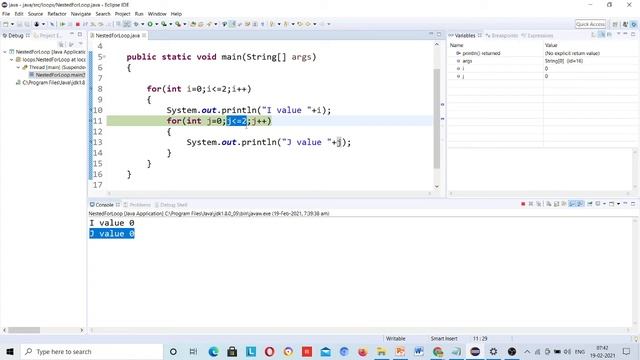Viewport: 640px width, 360px height.
Task: Click the green Resume button in toolbar
Action: pyautogui.click(x=62, y=24)
